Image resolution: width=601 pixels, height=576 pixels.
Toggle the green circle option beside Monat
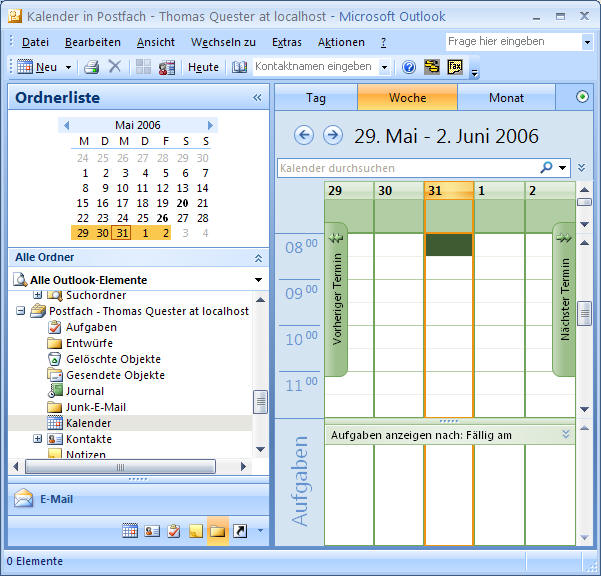tap(582, 97)
